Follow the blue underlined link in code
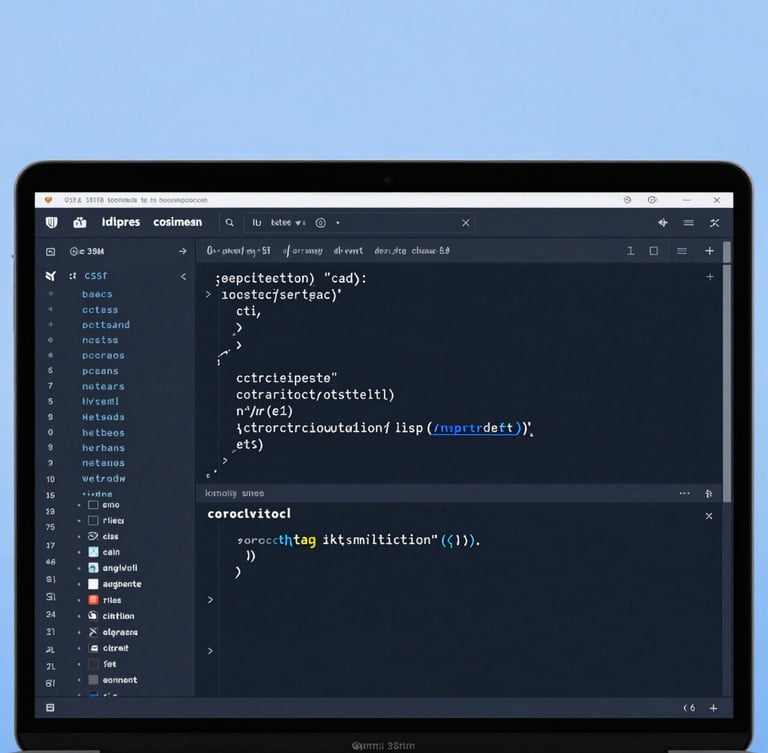The width and height of the screenshot is (768, 753). 476,428
